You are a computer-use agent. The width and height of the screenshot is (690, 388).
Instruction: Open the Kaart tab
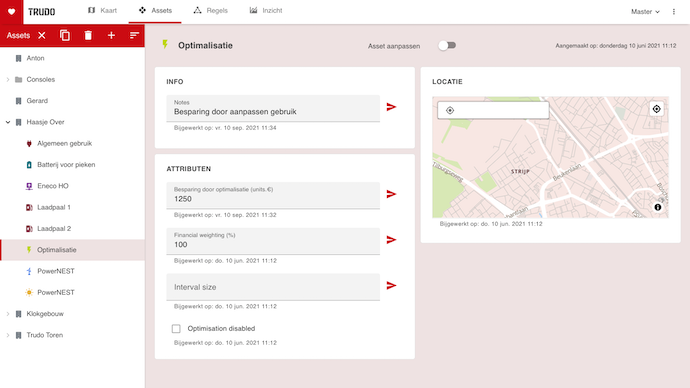(x=102, y=11)
